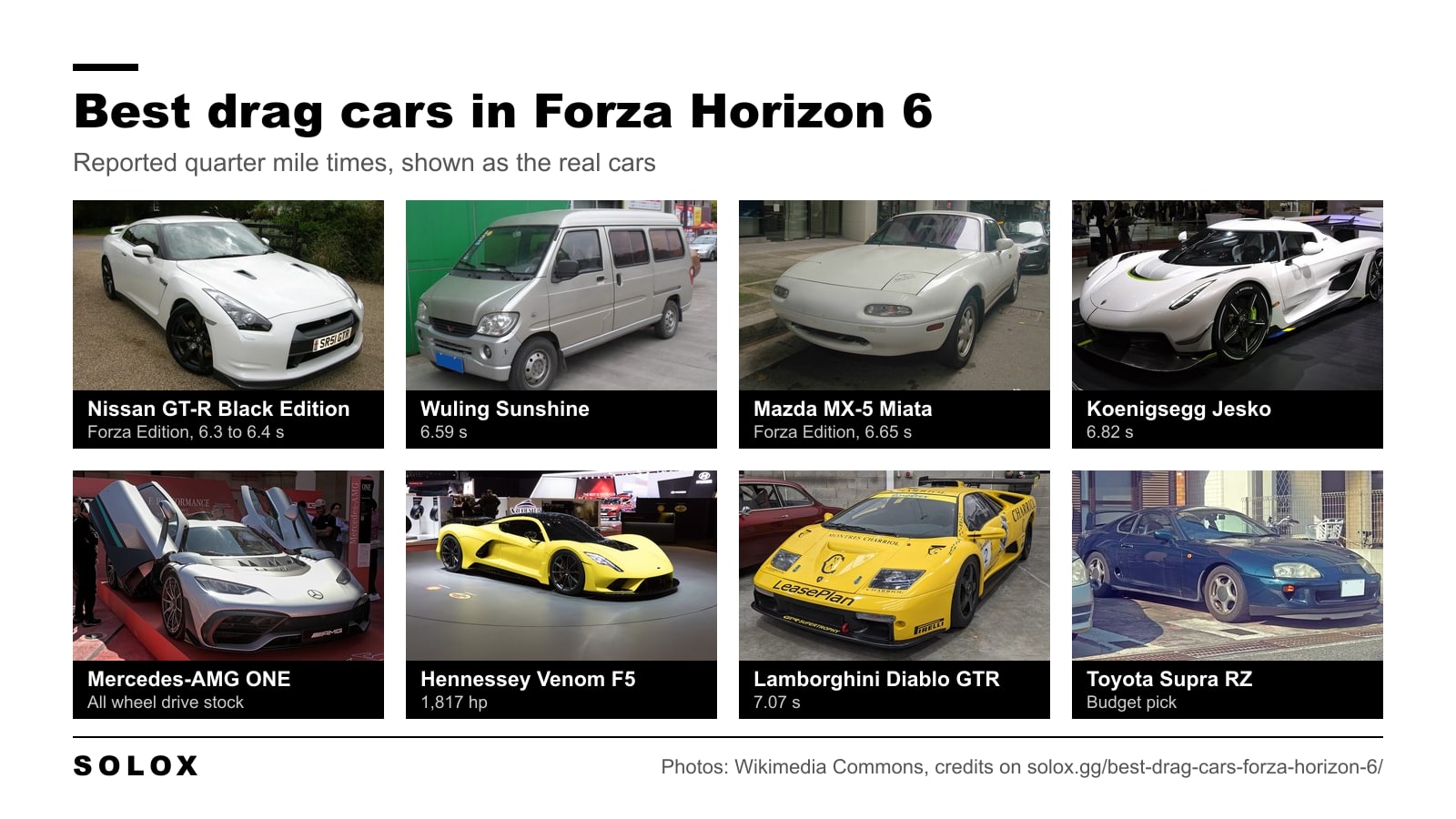This screenshot has height=819, width=1456.
Task: Click the 'Forza Edition, 6.65 s' text
Action: 833,432
